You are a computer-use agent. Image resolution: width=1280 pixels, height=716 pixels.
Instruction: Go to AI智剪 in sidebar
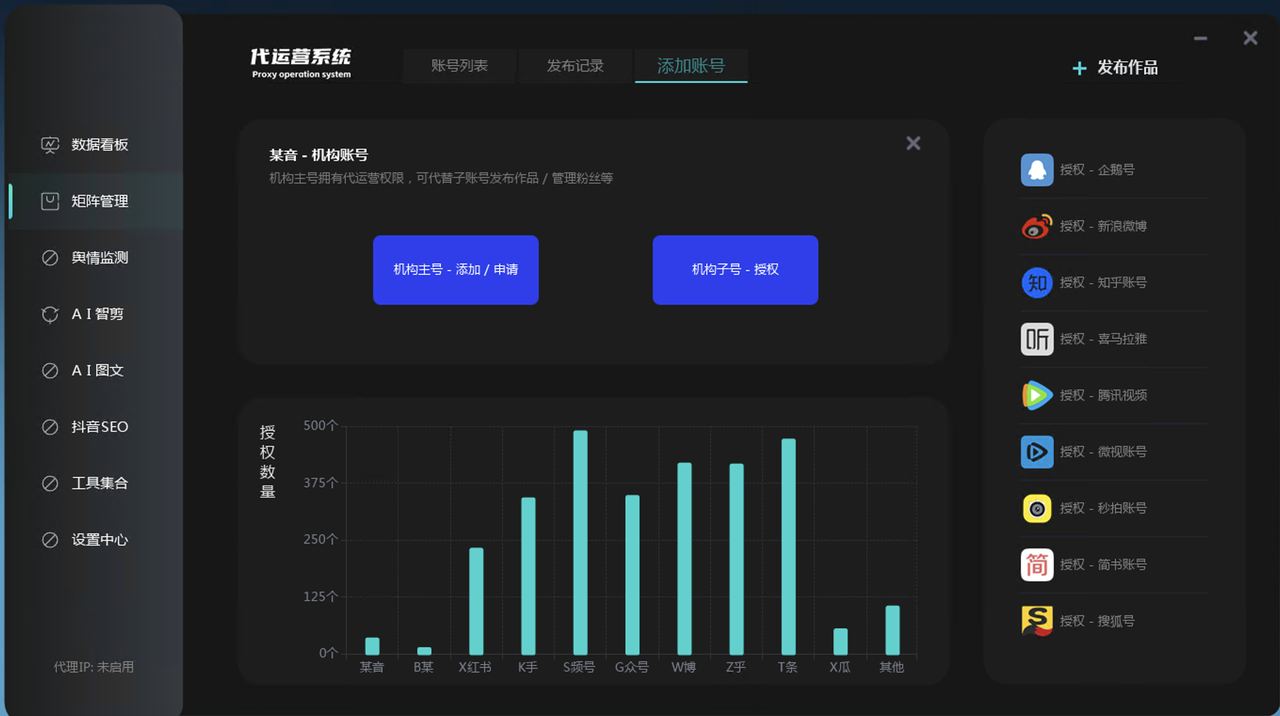click(x=97, y=314)
